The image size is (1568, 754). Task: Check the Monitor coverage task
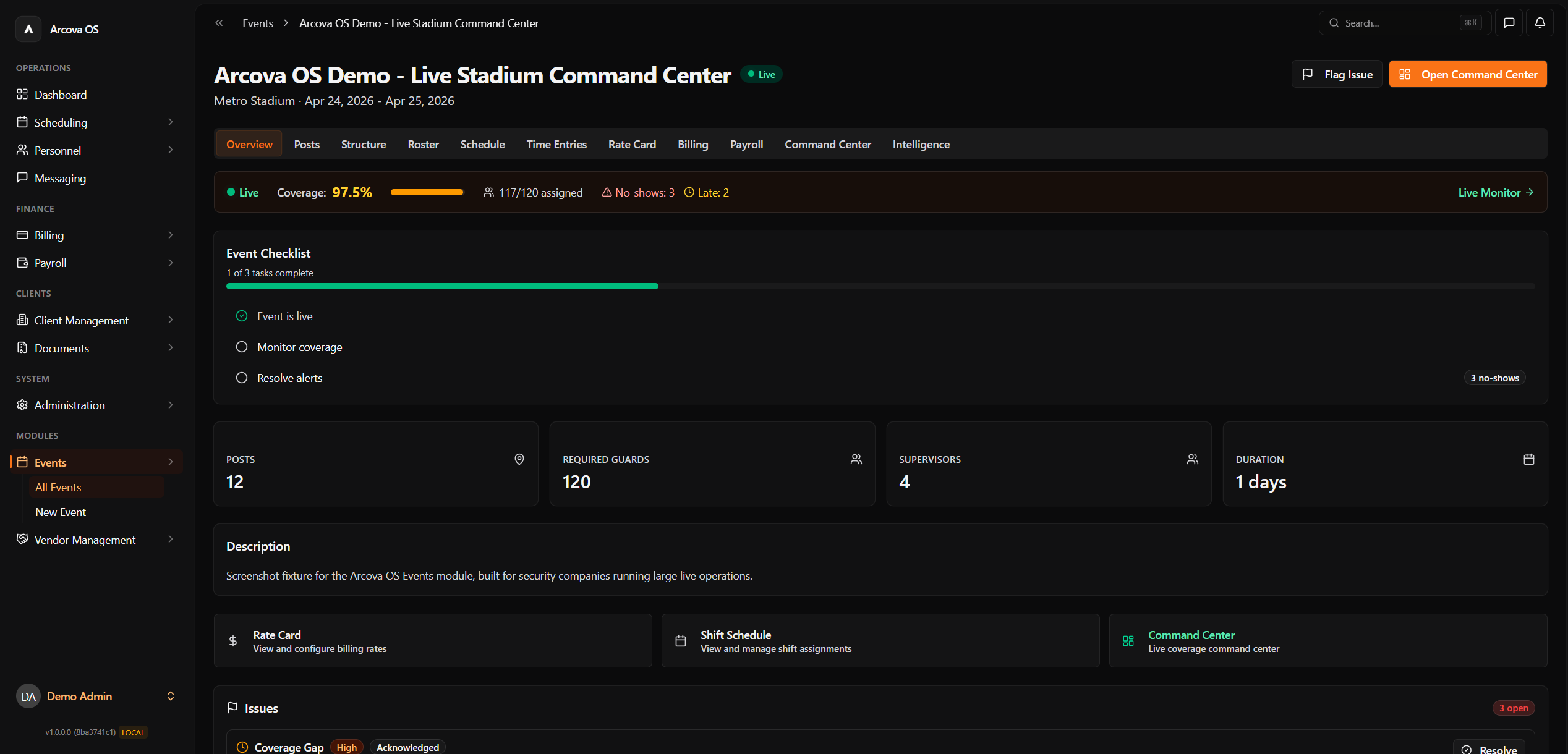coord(242,347)
